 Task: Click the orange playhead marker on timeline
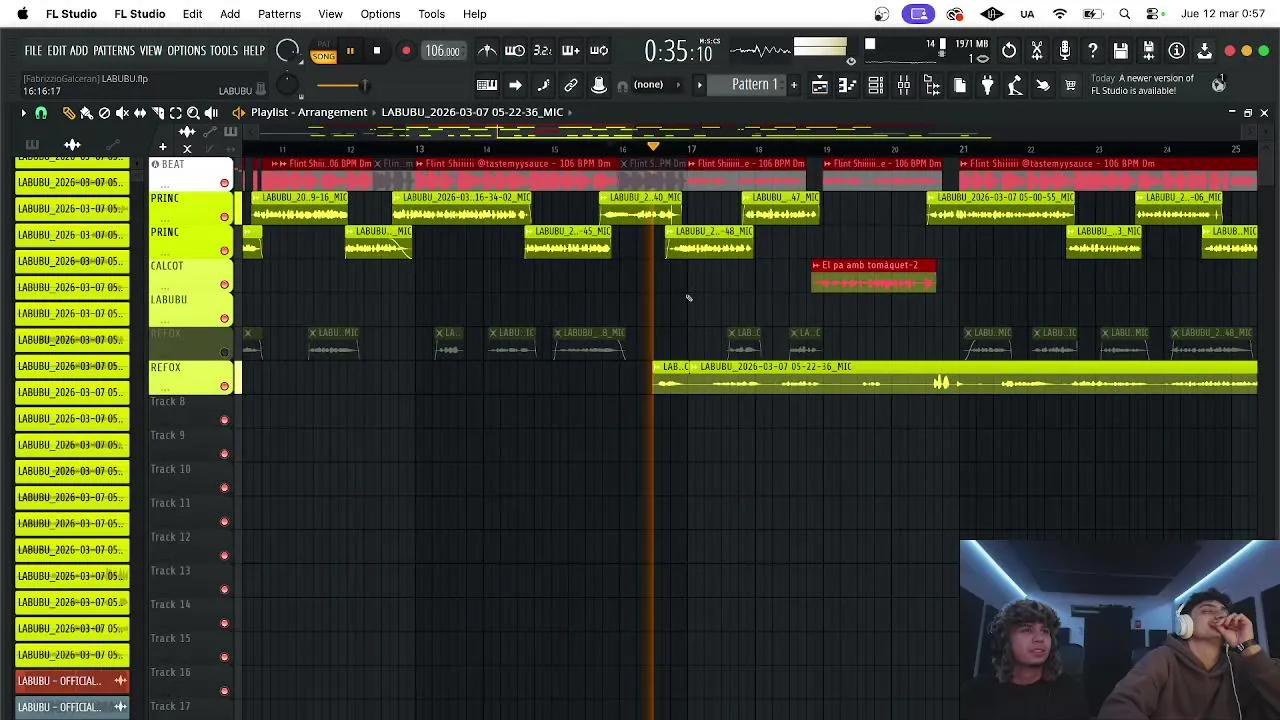(x=653, y=147)
